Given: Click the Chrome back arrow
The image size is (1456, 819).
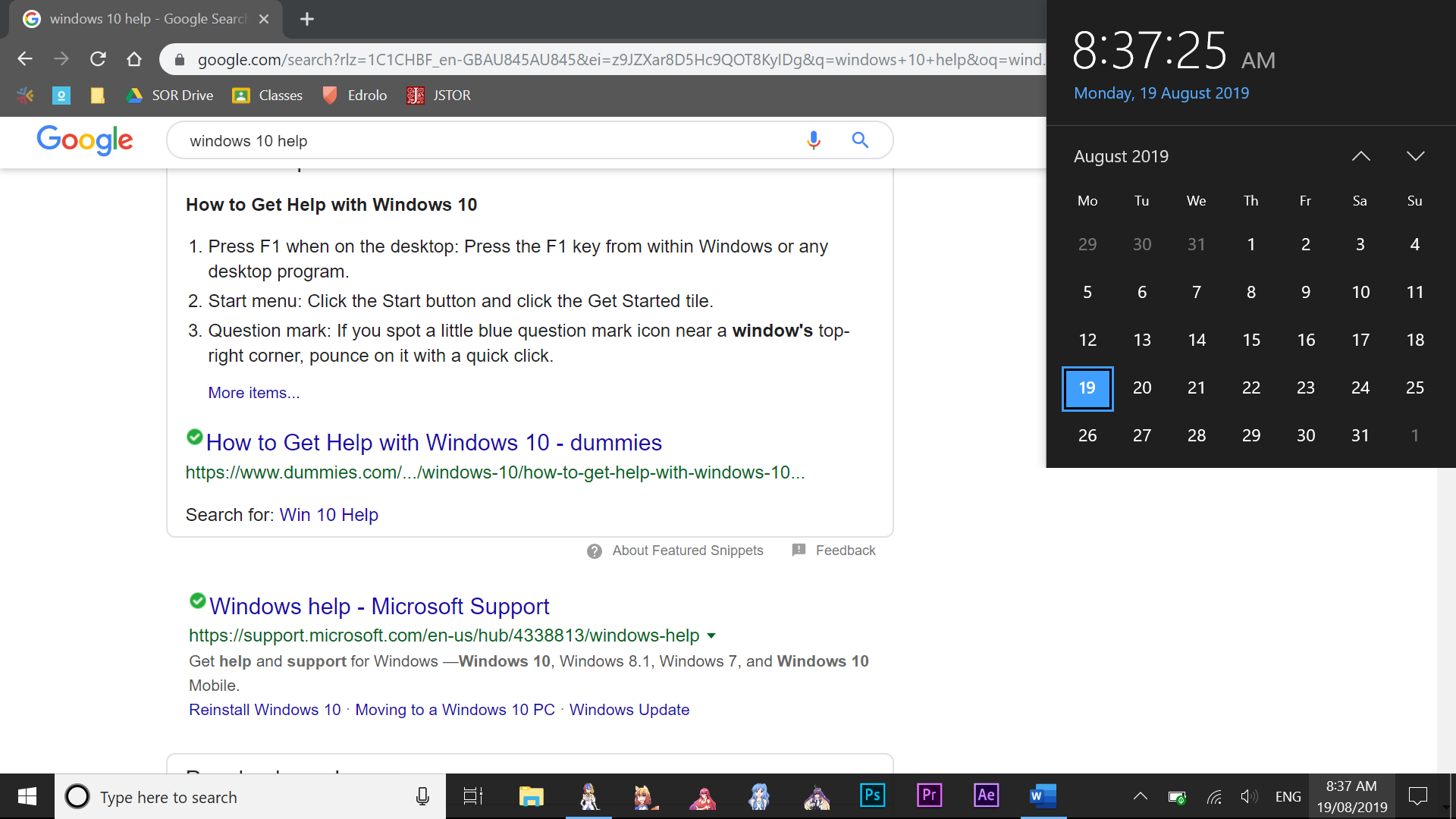Looking at the screenshot, I should coord(25,59).
